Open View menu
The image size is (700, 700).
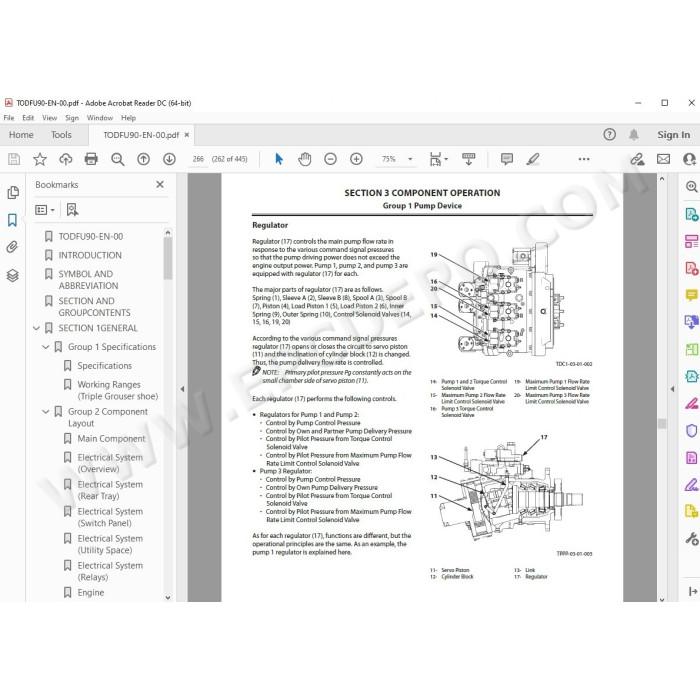point(50,118)
